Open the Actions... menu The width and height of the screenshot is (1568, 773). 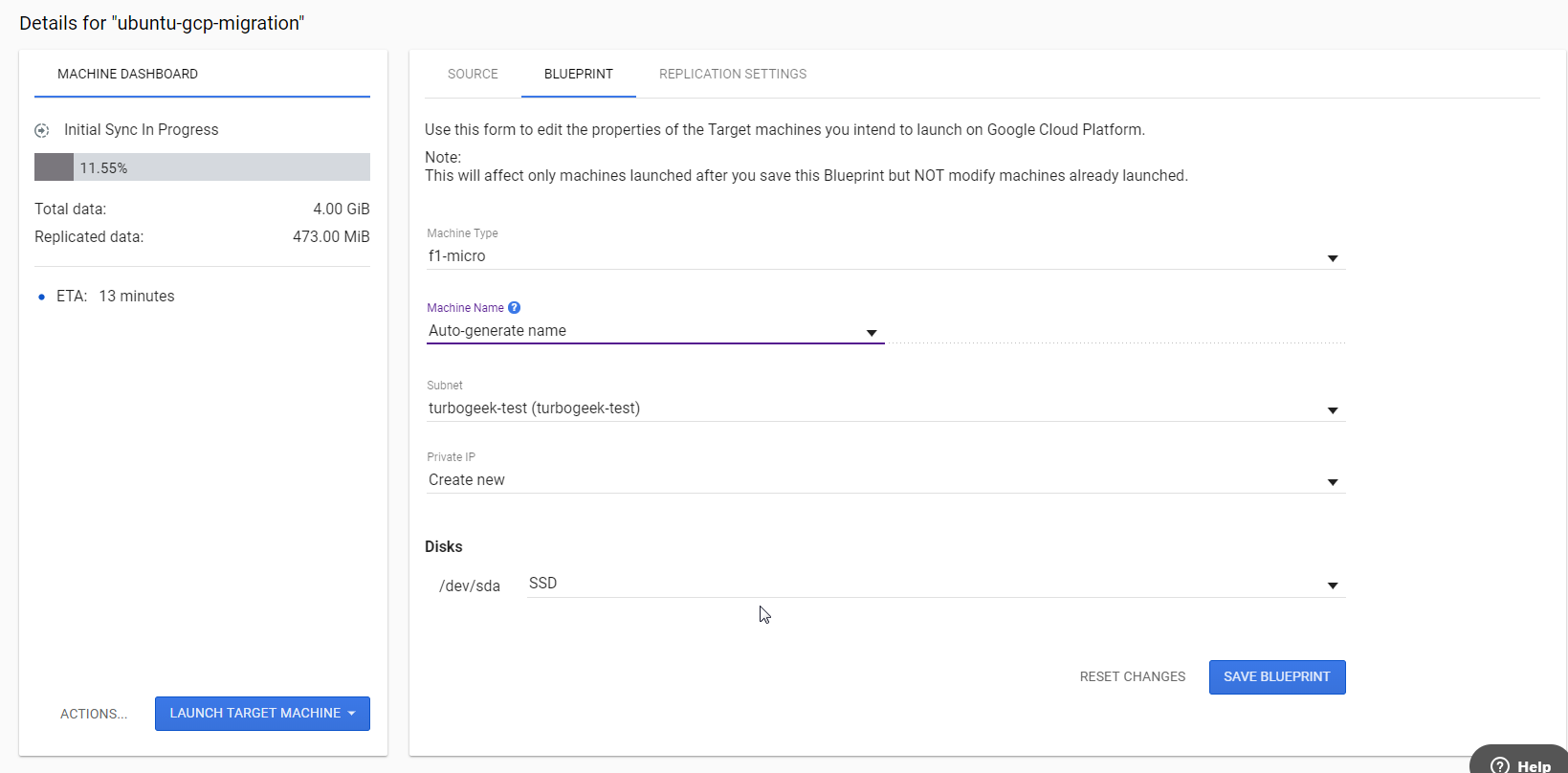click(x=94, y=714)
